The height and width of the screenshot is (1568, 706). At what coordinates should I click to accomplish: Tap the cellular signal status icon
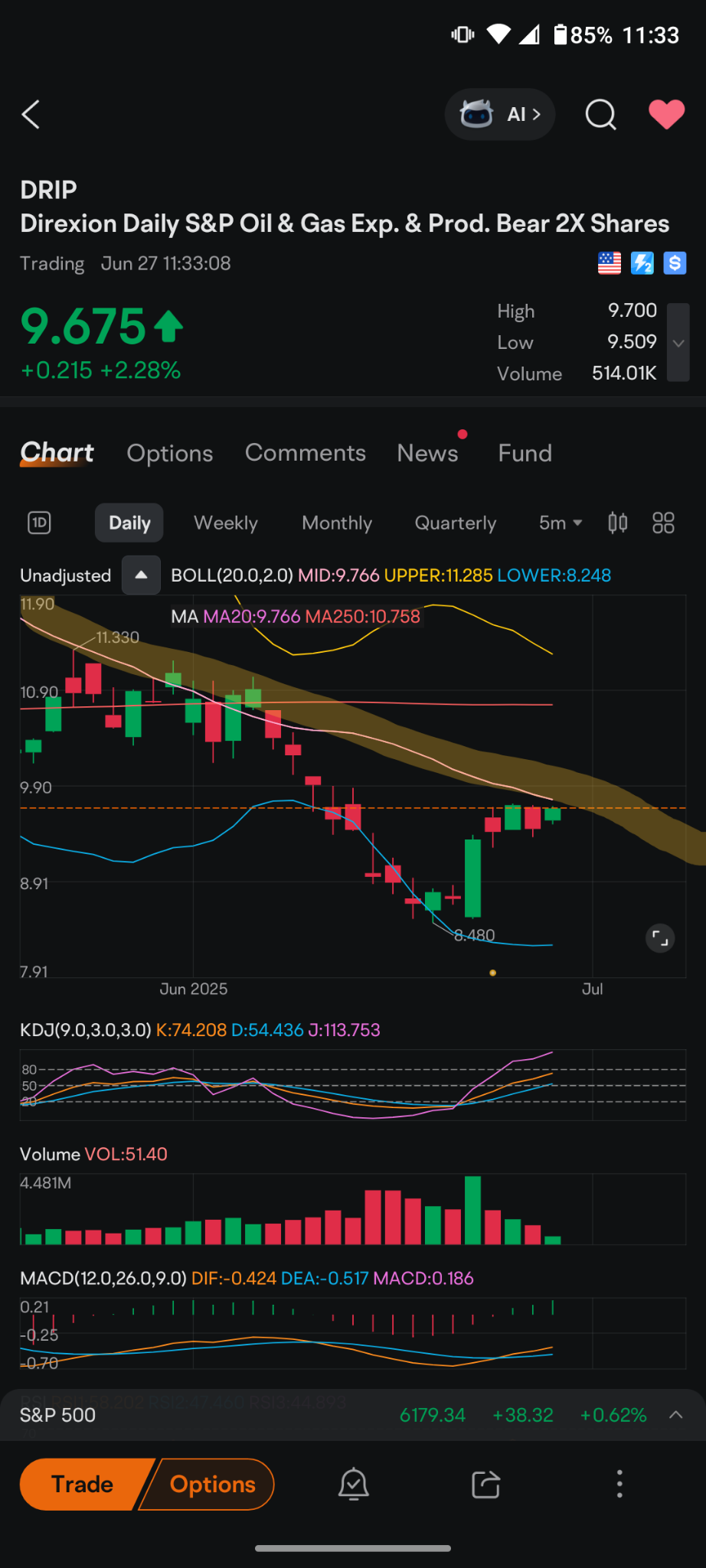[x=530, y=34]
